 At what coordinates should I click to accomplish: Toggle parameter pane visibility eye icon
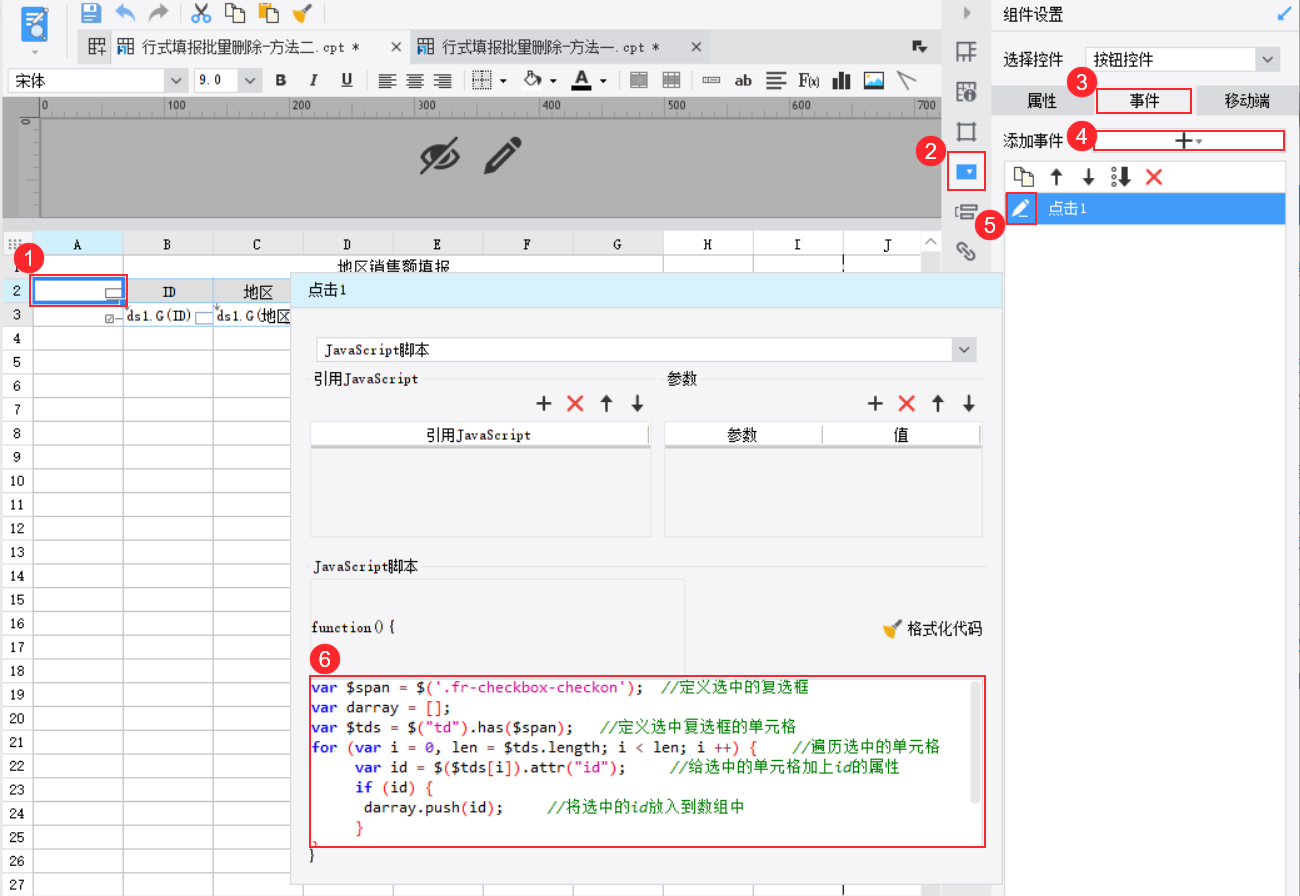pyautogui.click(x=441, y=156)
